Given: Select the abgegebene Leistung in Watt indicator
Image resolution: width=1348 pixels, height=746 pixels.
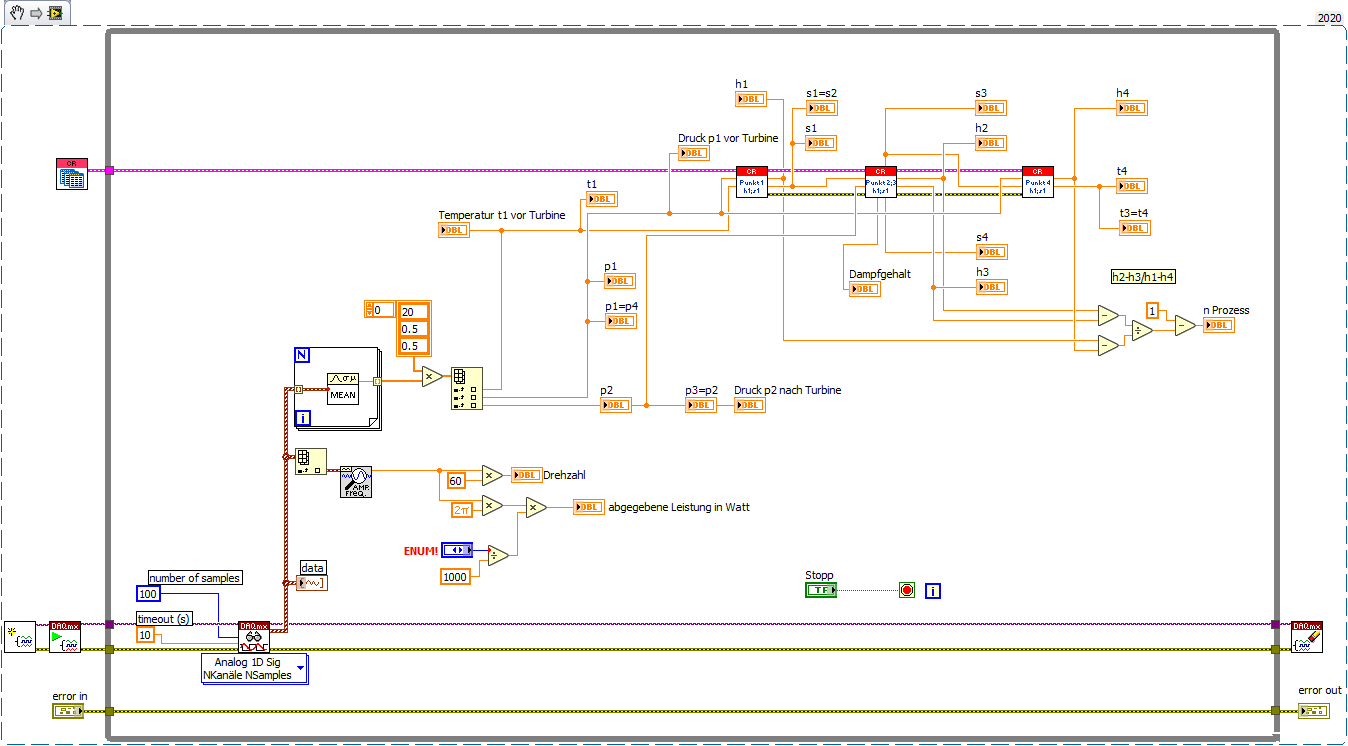Looking at the screenshot, I should (x=589, y=507).
